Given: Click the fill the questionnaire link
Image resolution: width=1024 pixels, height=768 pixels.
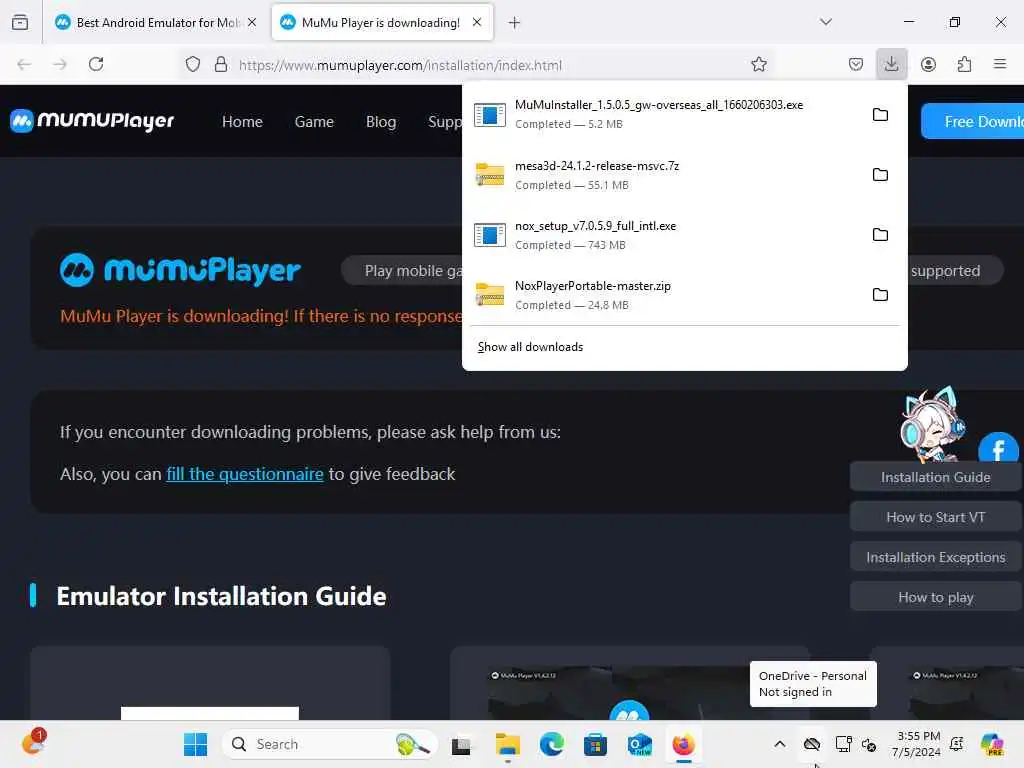Looking at the screenshot, I should [245, 474].
